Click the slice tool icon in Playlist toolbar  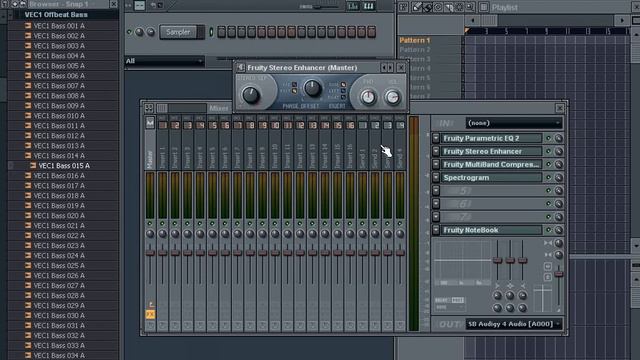(449, 7)
